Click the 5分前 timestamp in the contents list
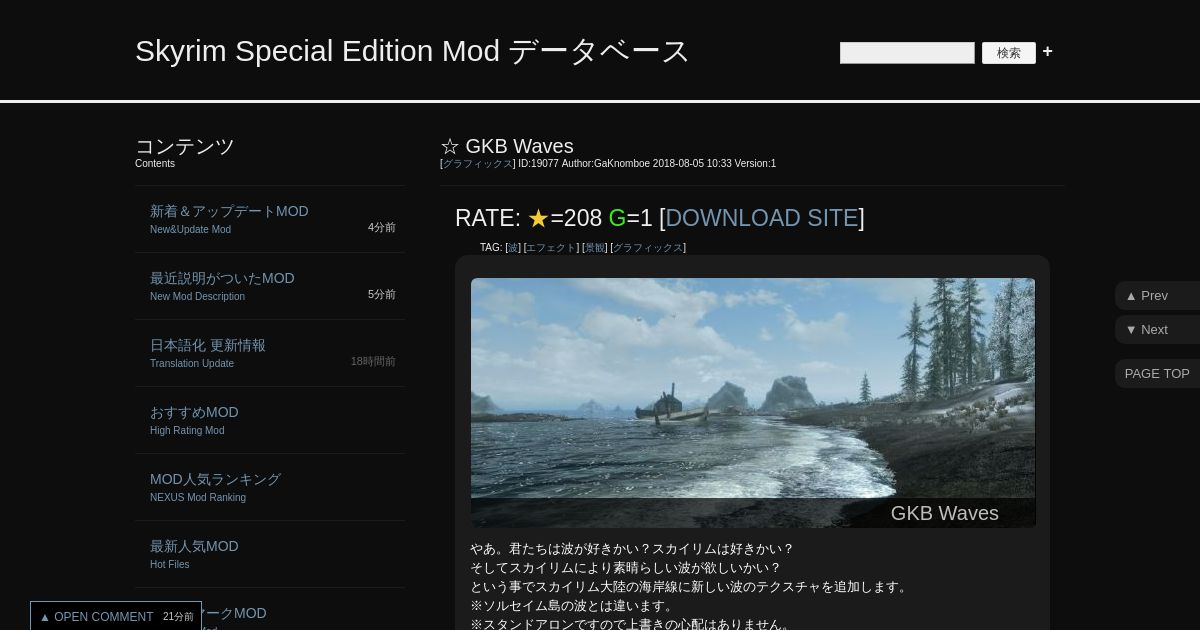The width and height of the screenshot is (1200, 630). pyautogui.click(x=382, y=295)
